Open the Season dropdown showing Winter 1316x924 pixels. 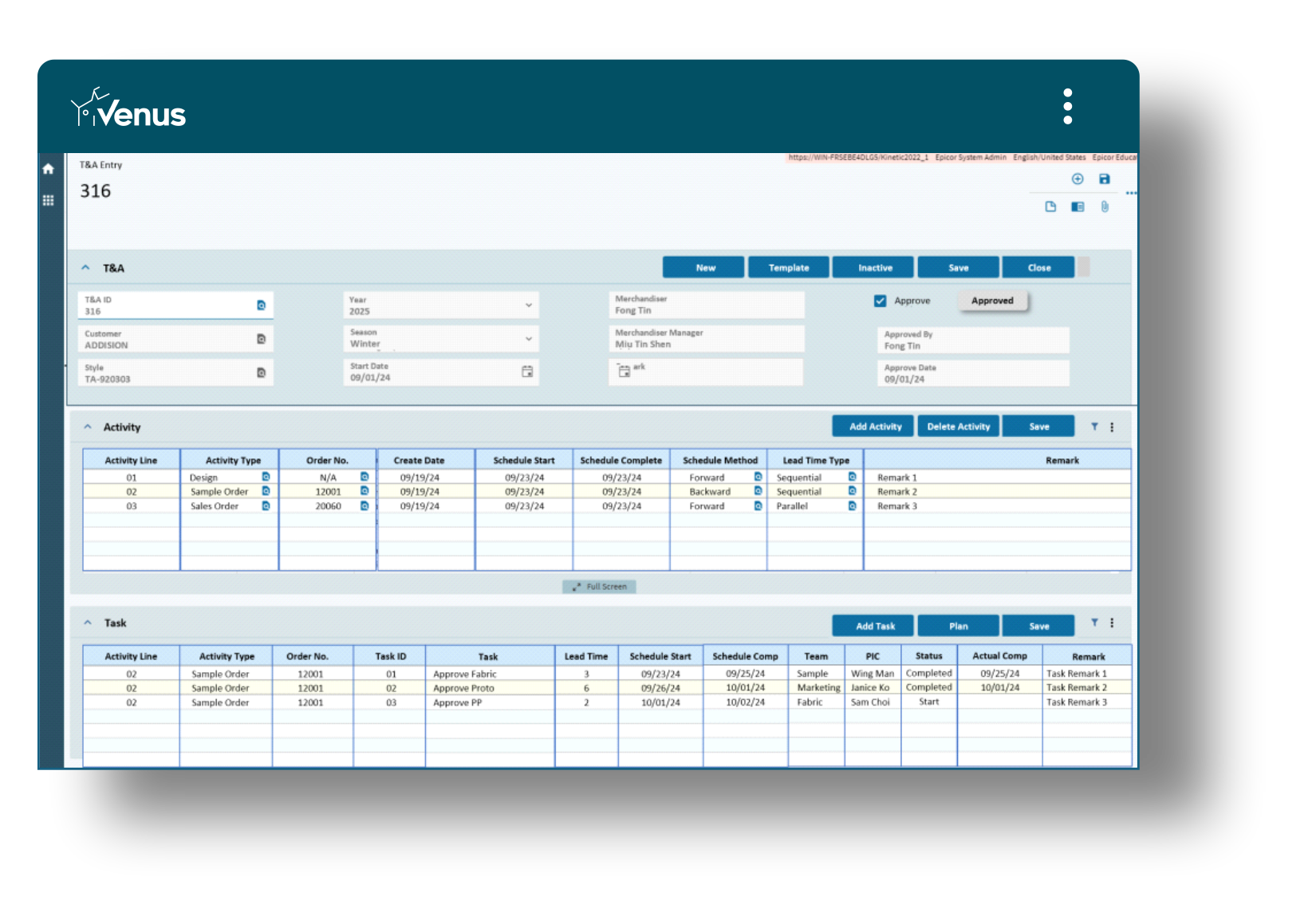point(528,339)
